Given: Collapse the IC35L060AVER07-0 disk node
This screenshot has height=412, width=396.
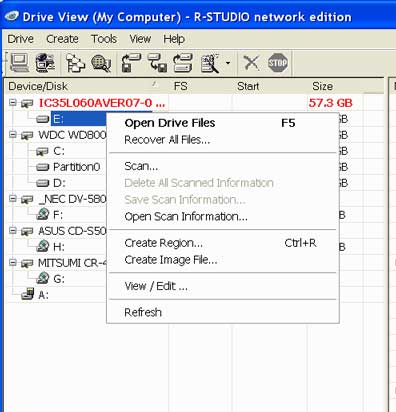Looking at the screenshot, I should point(13,102).
